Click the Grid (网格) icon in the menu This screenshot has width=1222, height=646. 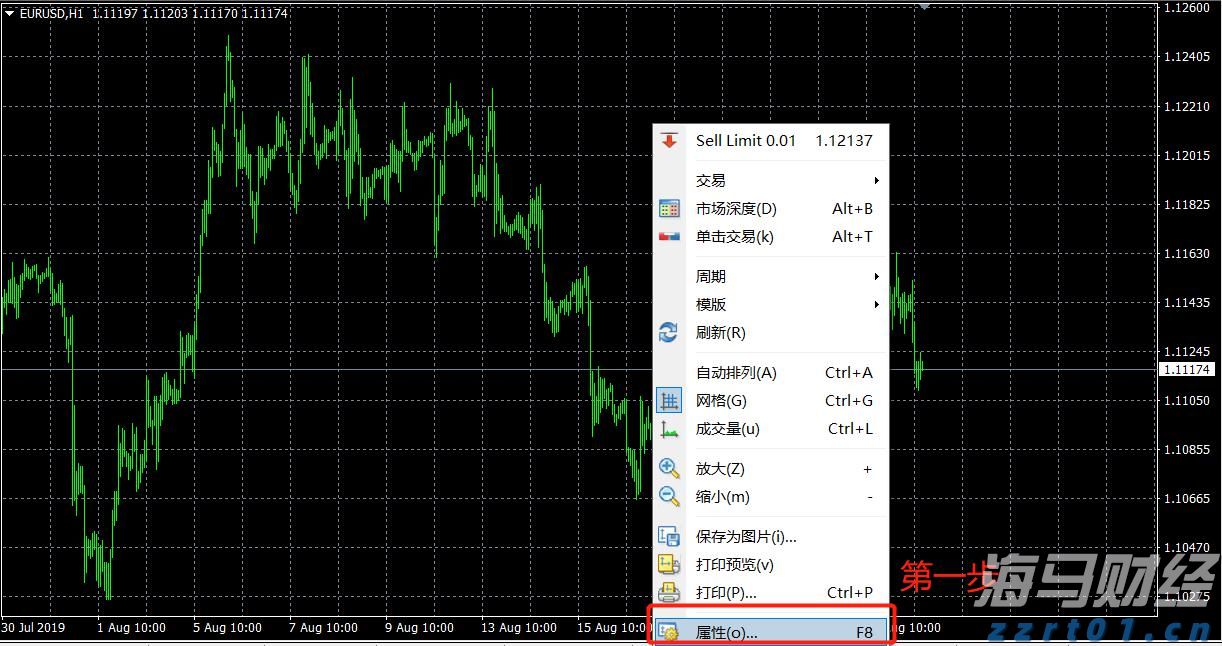click(x=669, y=400)
